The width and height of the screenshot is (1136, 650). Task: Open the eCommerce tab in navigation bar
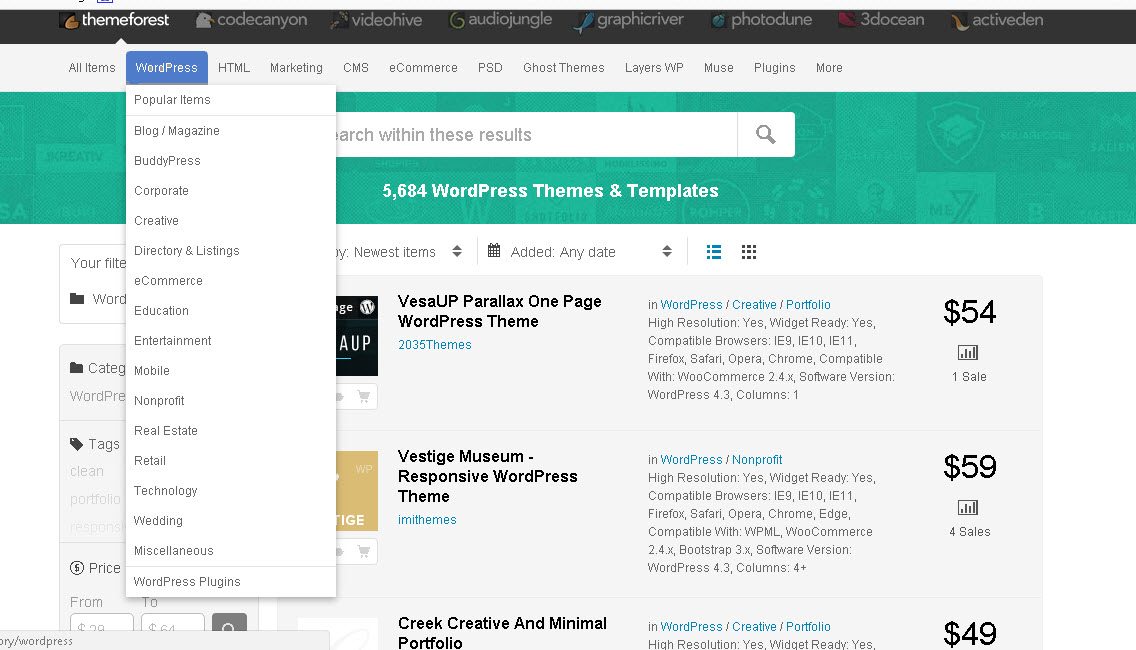[423, 67]
